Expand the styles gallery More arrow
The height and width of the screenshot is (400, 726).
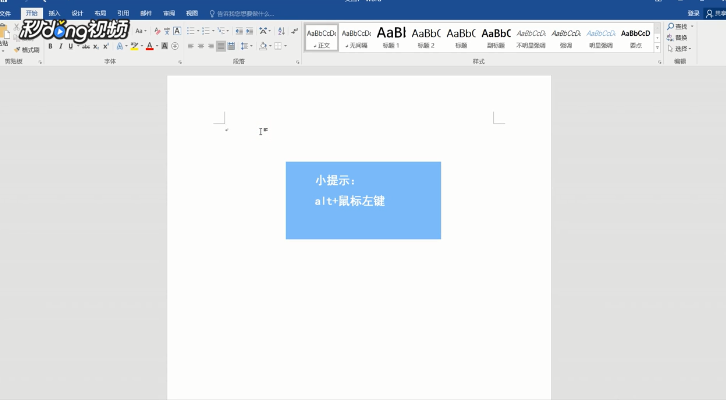(657, 48)
